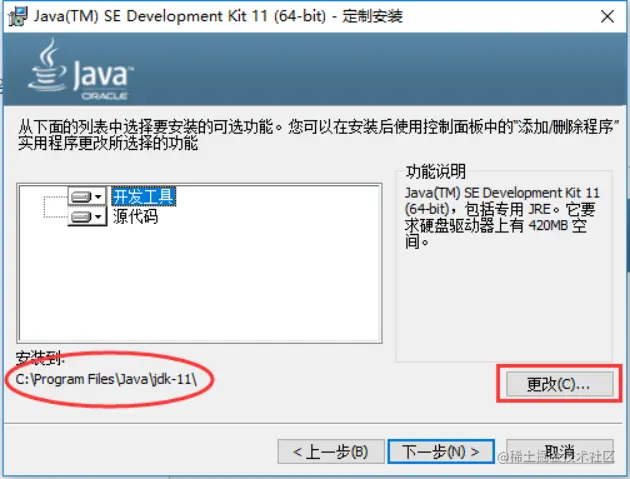The height and width of the screenshot is (479, 630).
Task: Click the install path C:\Program Files\Java\jdk-11\
Action: [106, 379]
